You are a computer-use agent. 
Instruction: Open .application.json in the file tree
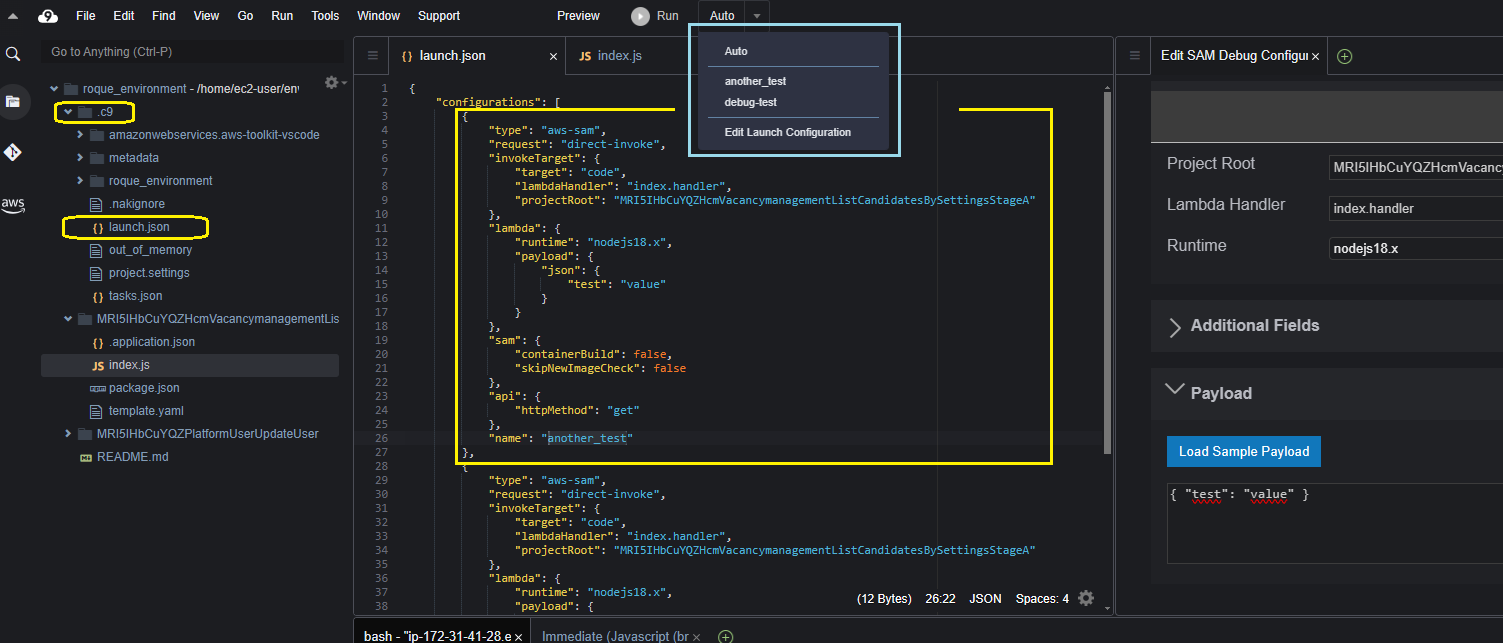click(151, 342)
